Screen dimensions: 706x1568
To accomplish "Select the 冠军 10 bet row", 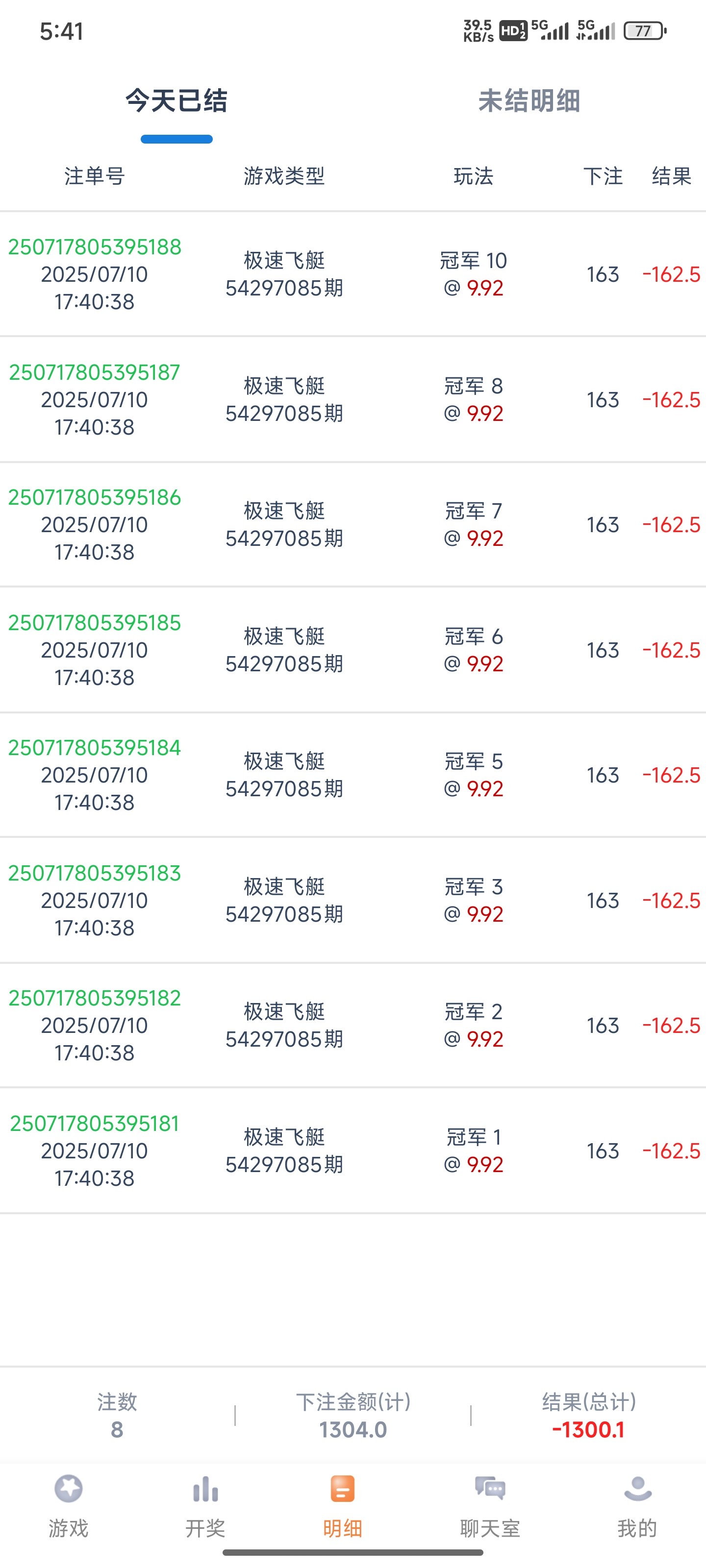I will 473,274.
